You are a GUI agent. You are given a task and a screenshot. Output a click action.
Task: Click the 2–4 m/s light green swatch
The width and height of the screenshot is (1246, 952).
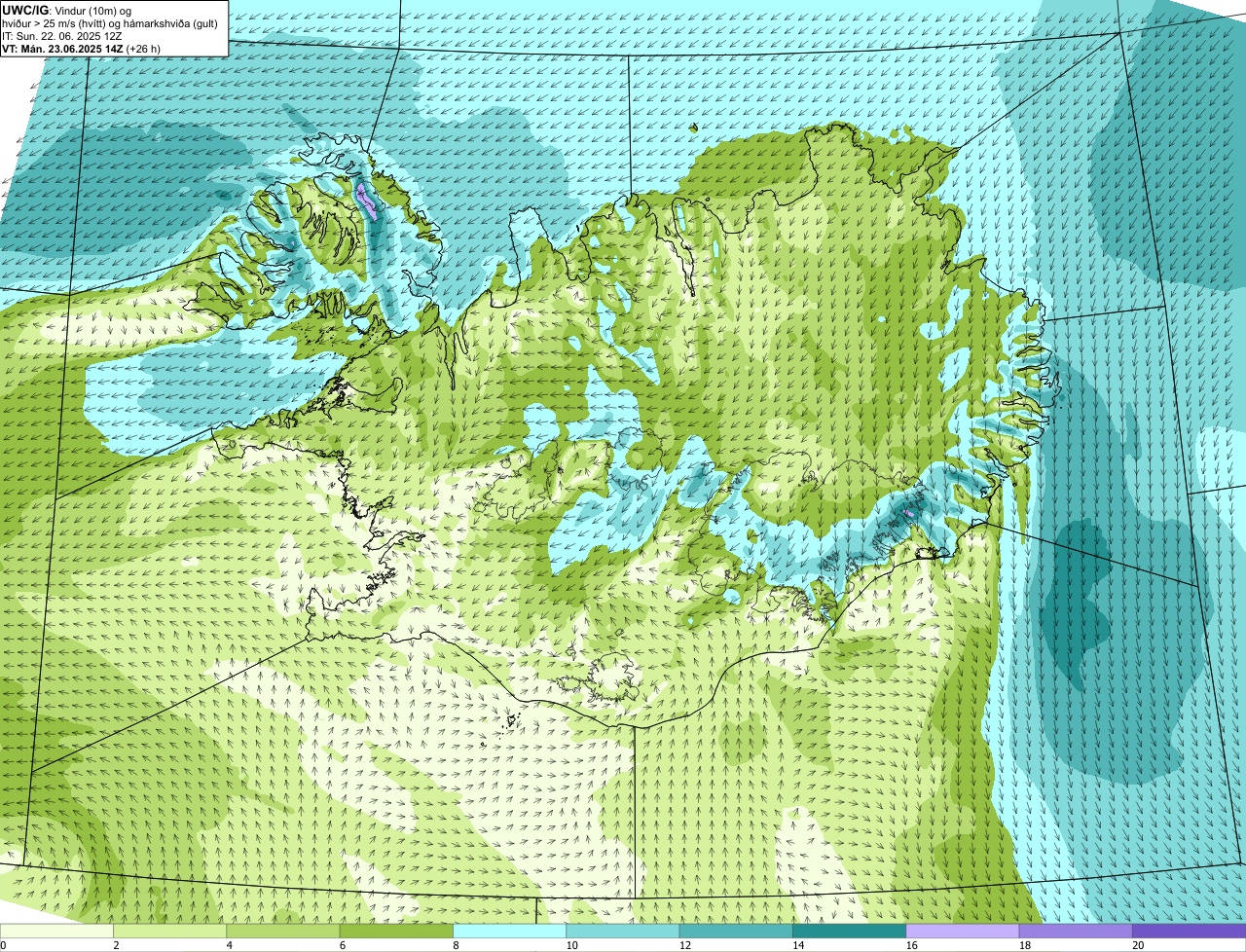pos(170,932)
